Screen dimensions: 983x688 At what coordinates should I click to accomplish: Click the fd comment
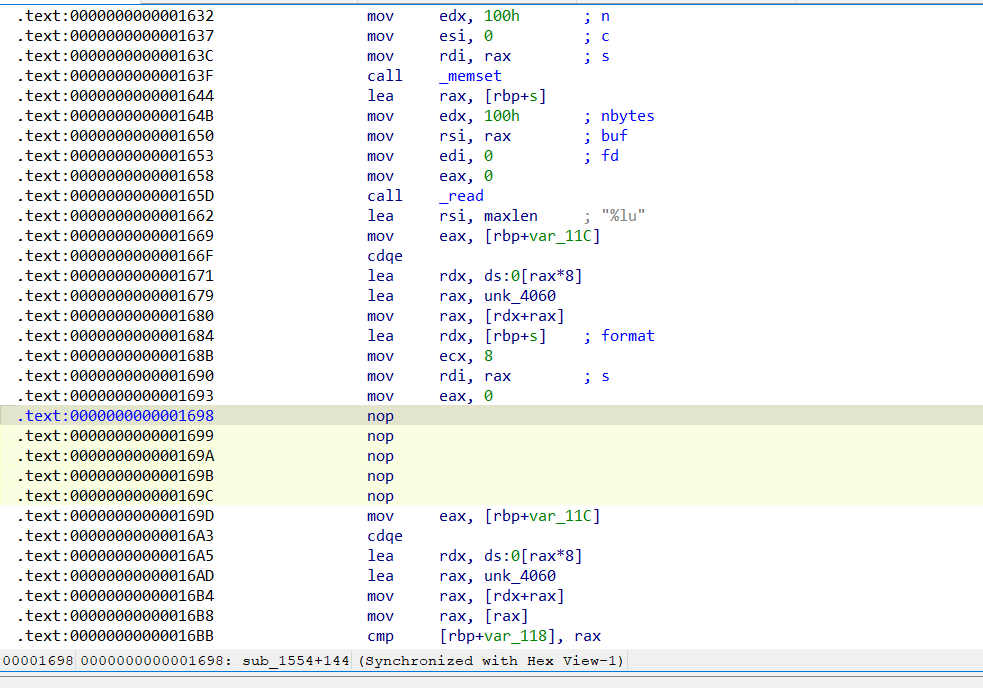[x=609, y=156]
